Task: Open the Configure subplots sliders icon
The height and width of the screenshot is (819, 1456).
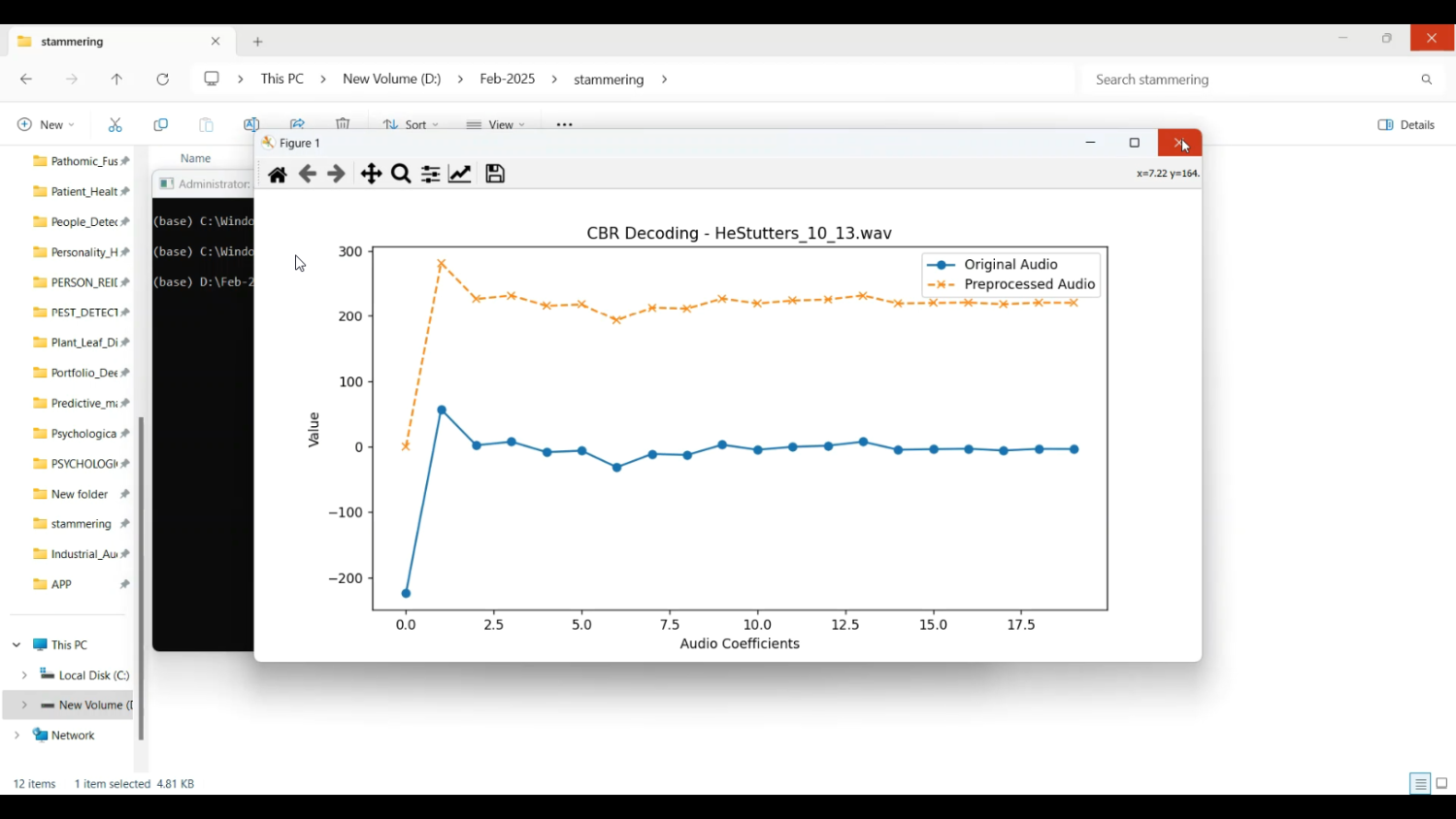Action: 431,175
